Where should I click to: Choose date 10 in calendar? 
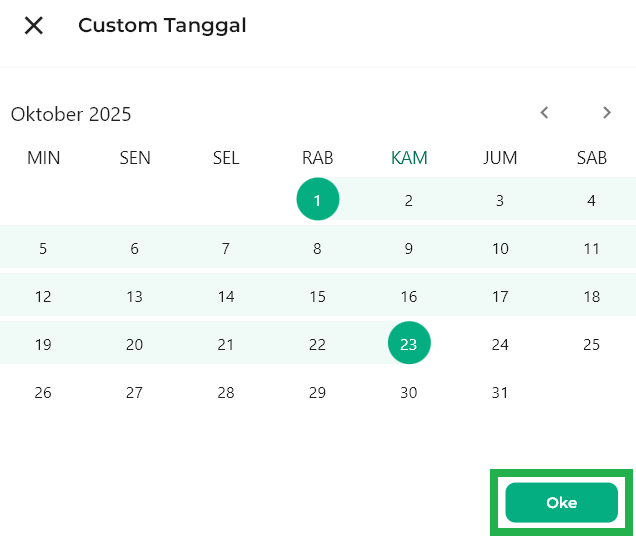coord(500,248)
